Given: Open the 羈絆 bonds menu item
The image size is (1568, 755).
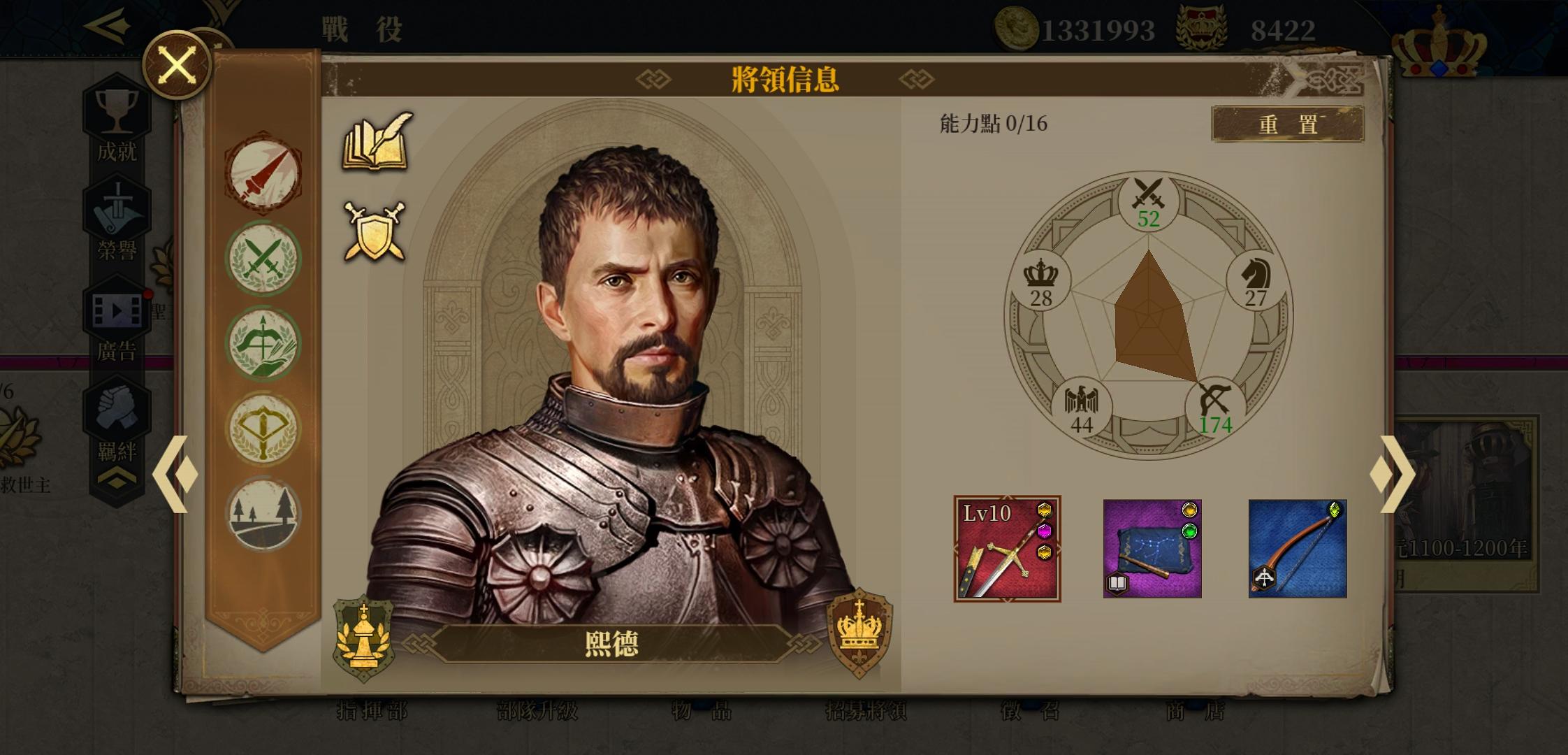Looking at the screenshot, I should click(x=117, y=422).
